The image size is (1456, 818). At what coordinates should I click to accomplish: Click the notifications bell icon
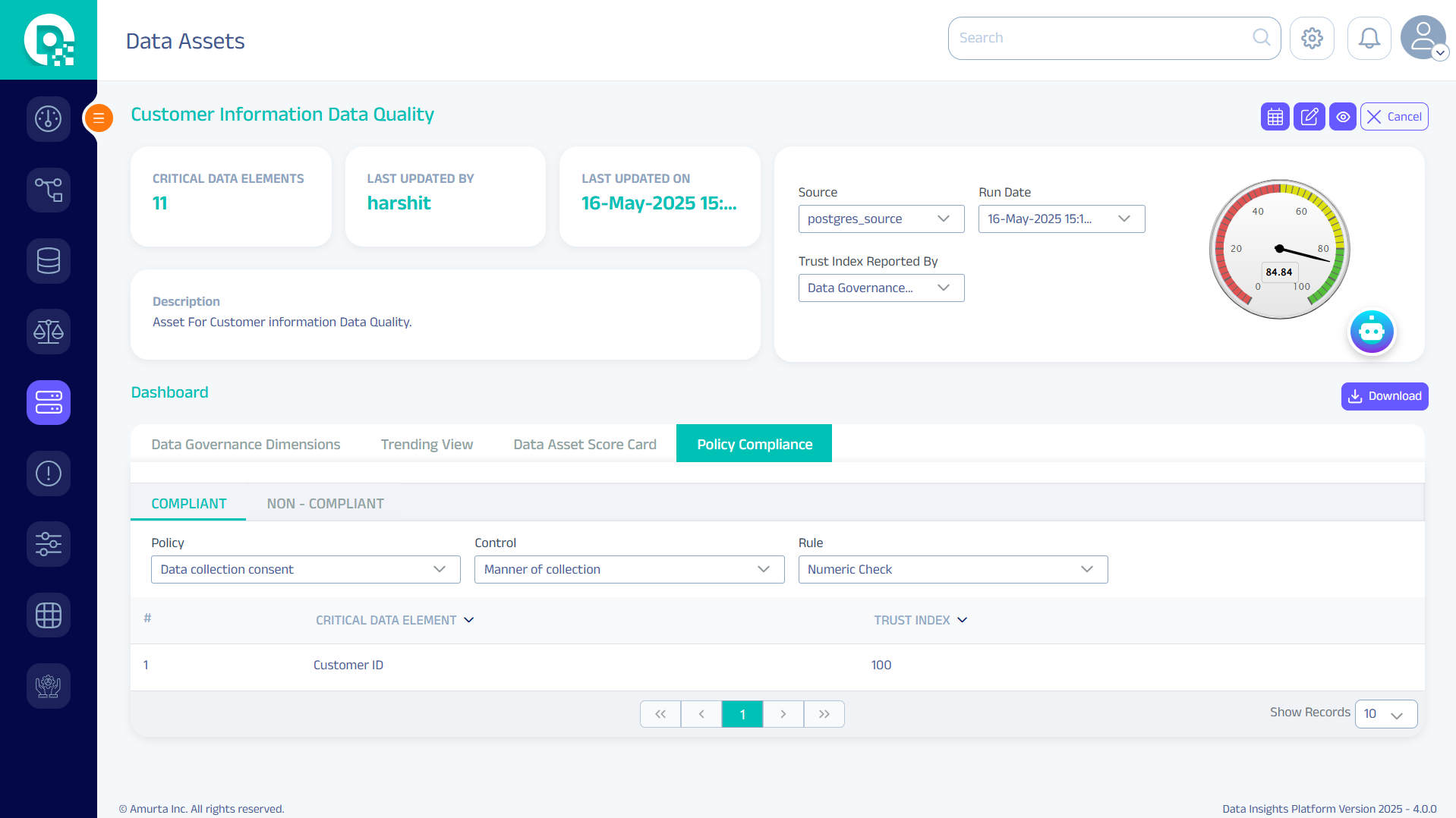1369,38
